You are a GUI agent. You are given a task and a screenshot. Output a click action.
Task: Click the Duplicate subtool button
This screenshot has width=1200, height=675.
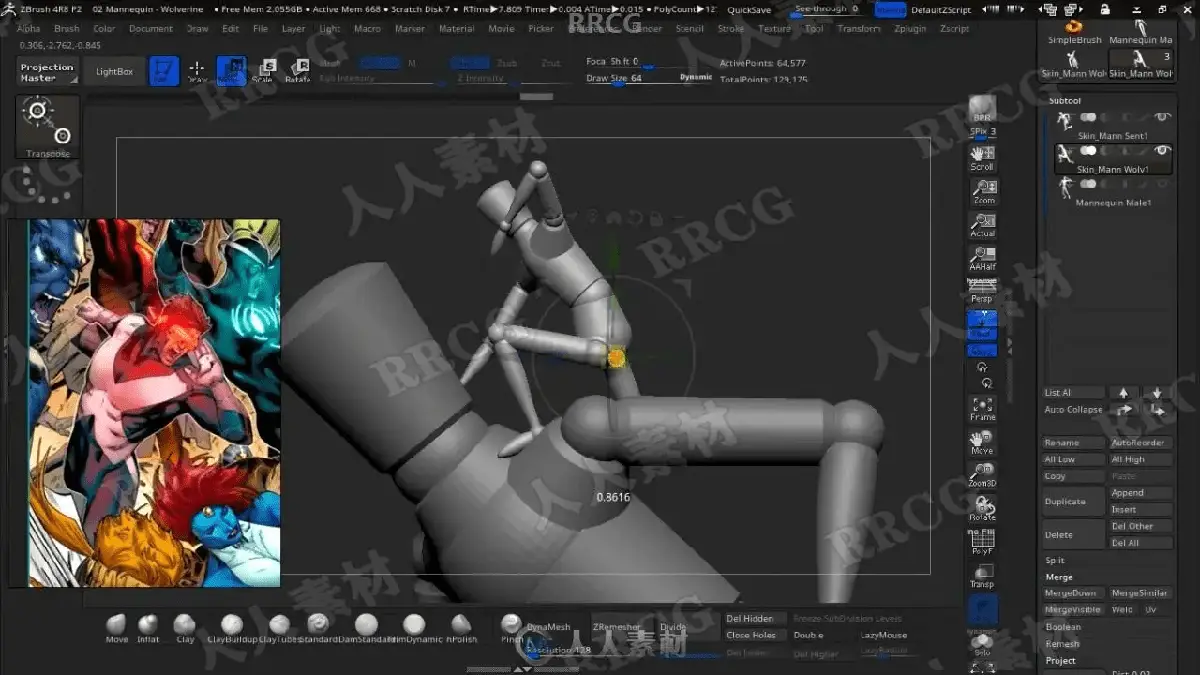pyautogui.click(x=1074, y=502)
